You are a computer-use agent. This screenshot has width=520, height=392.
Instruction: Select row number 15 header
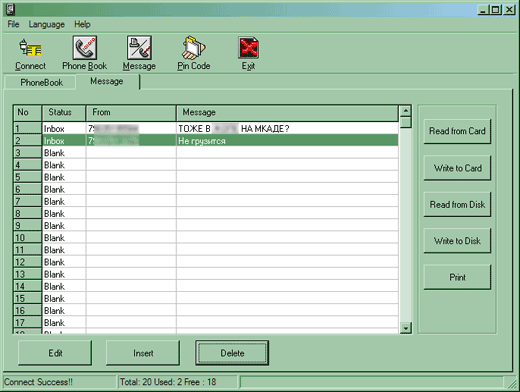point(27,298)
